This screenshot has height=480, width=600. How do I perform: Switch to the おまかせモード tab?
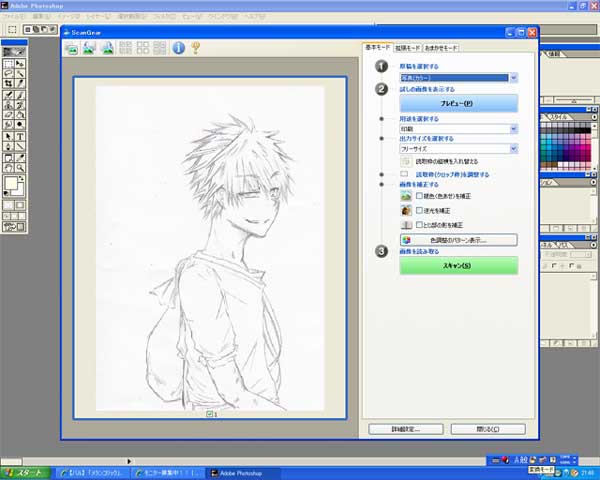[441, 48]
